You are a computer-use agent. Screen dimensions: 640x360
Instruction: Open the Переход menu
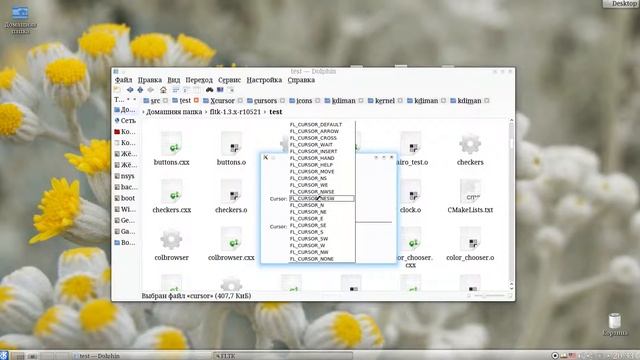tap(199, 80)
